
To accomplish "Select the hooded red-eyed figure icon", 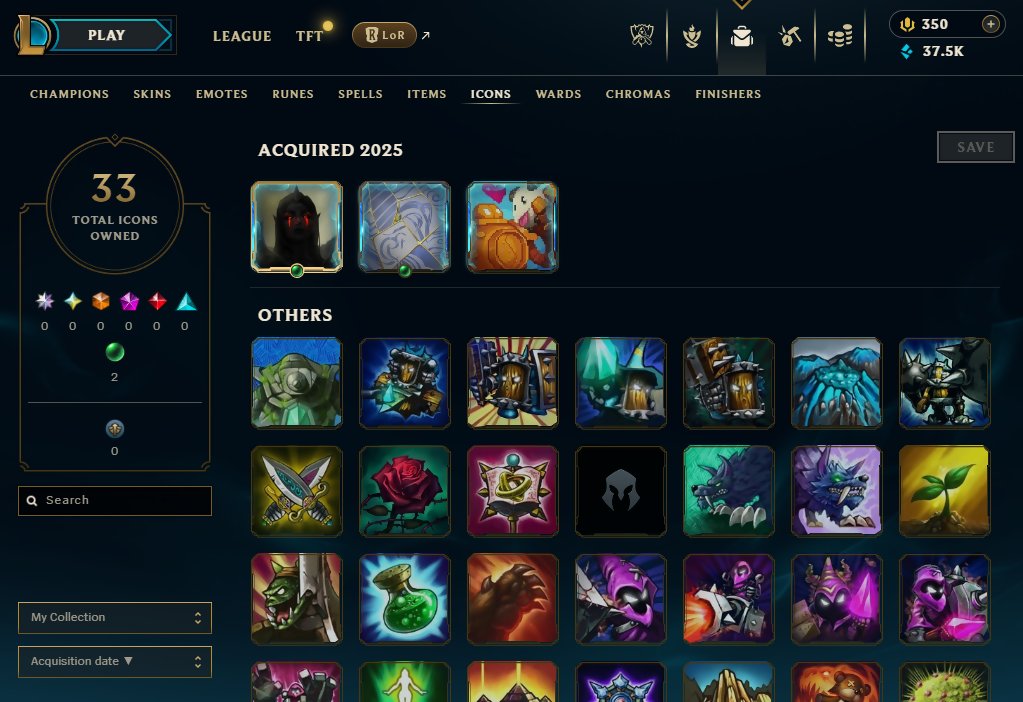I will [x=297, y=226].
